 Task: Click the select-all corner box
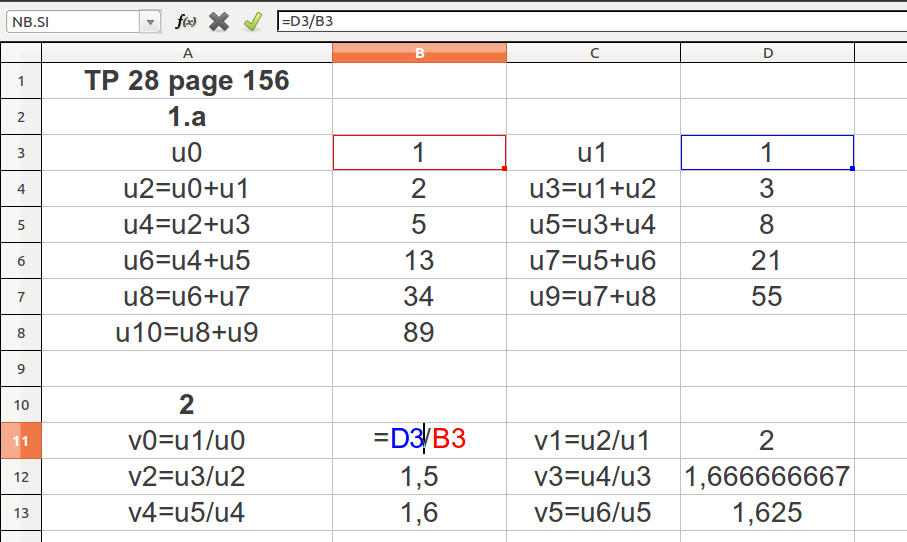(x=20, y=53)
